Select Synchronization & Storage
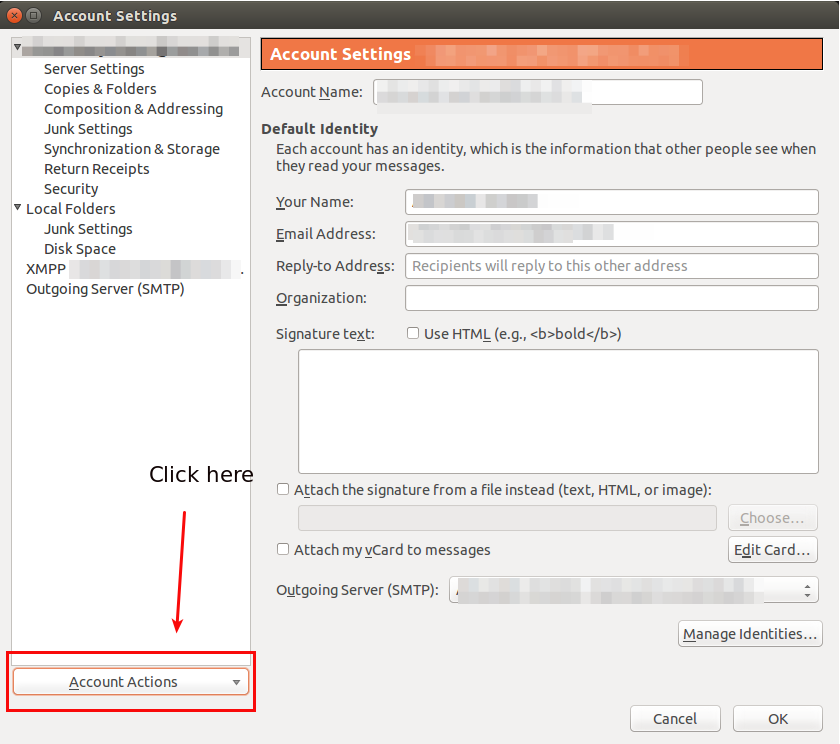This screenshot has width=840, height=744. 131,149
